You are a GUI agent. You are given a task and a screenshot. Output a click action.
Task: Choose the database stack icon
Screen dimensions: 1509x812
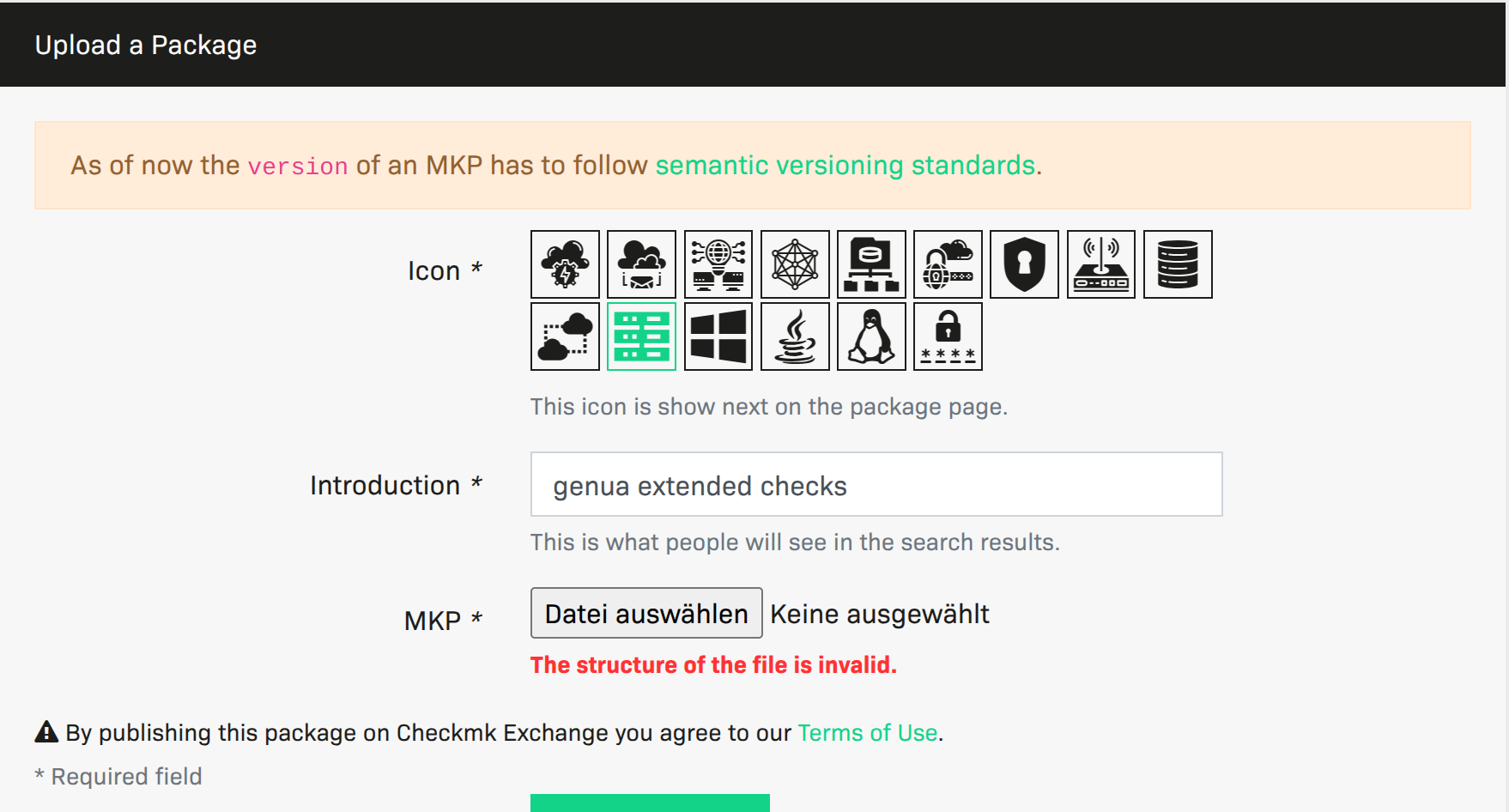(x=1178, y=264)
